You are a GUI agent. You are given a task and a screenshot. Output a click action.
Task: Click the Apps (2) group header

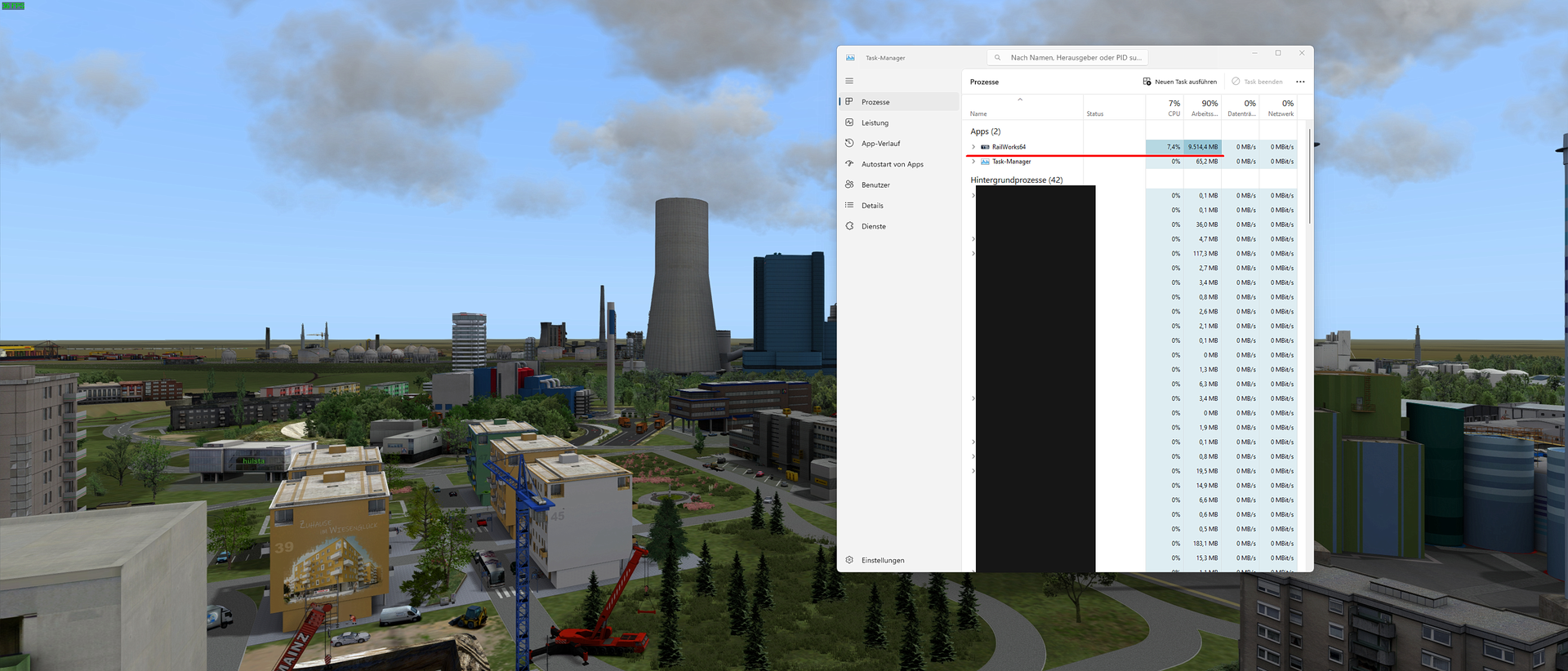click(985, 131)
